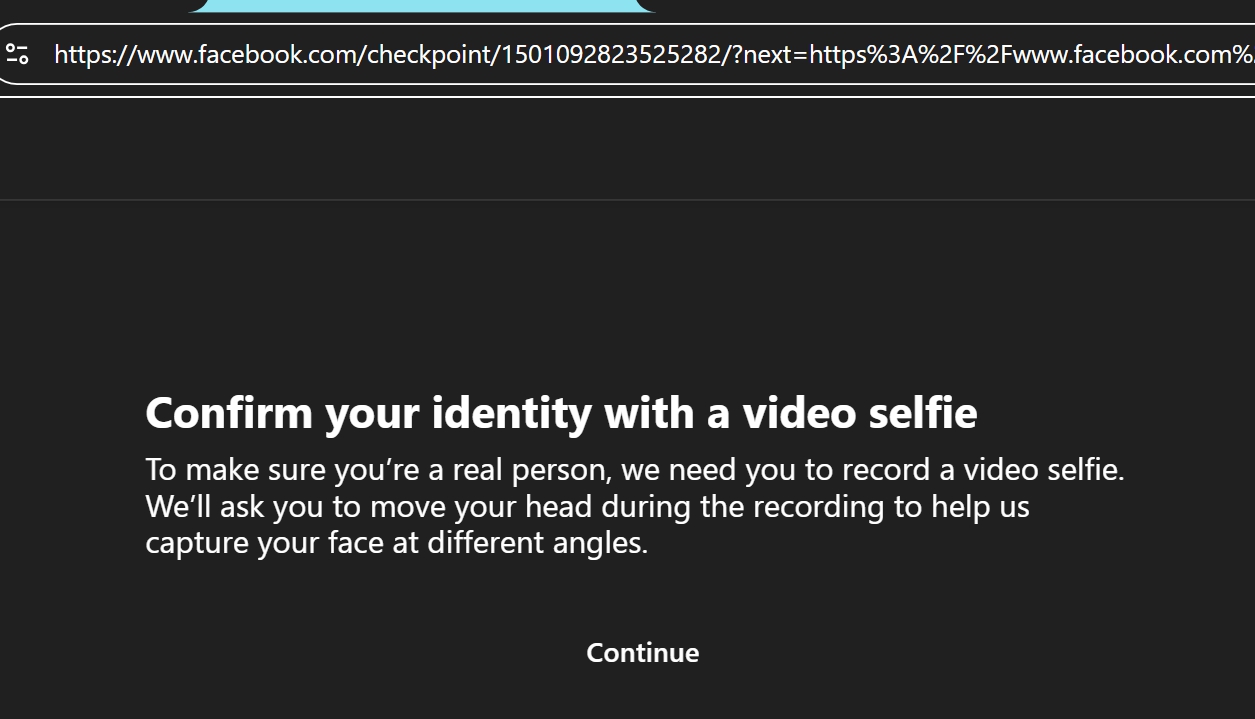Image resolution: width=1255 pixels, height=719 pixels.
Task: View site permissions via the tune icon
Action: (x=17, y=54)
